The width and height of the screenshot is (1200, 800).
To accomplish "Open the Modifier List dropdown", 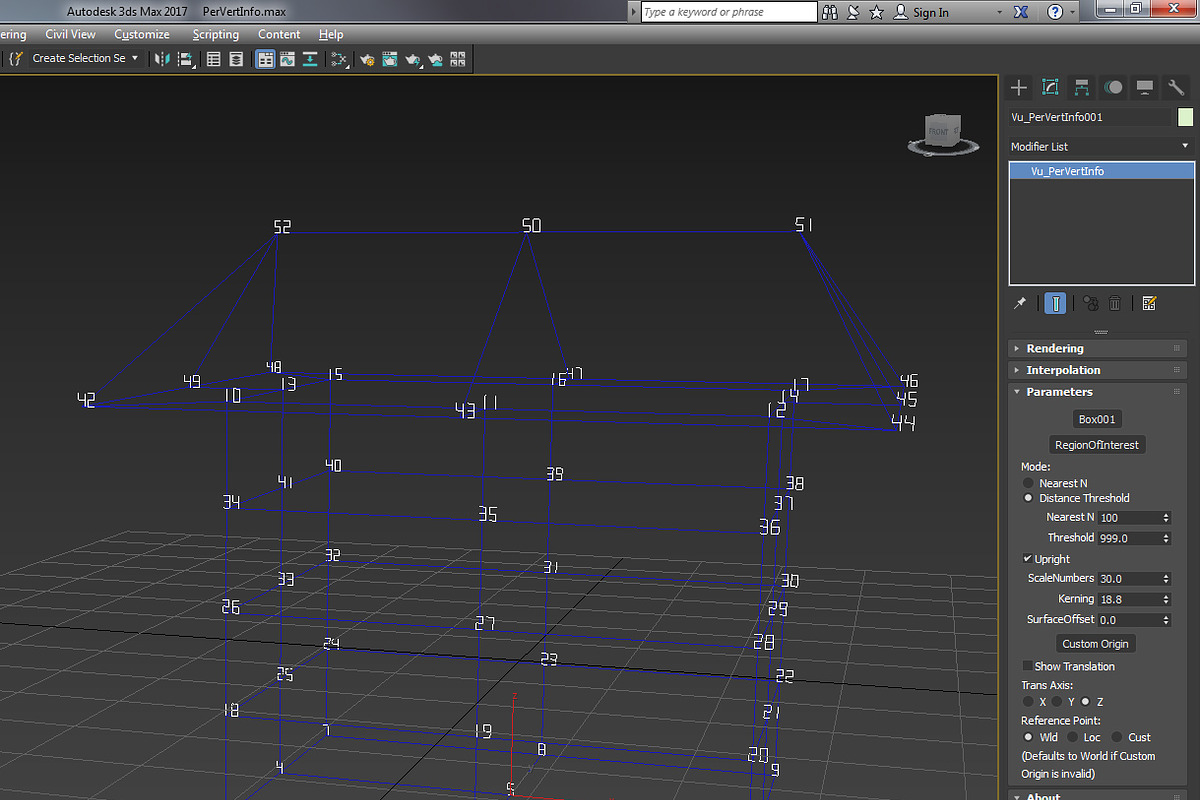I will 1102,146.
